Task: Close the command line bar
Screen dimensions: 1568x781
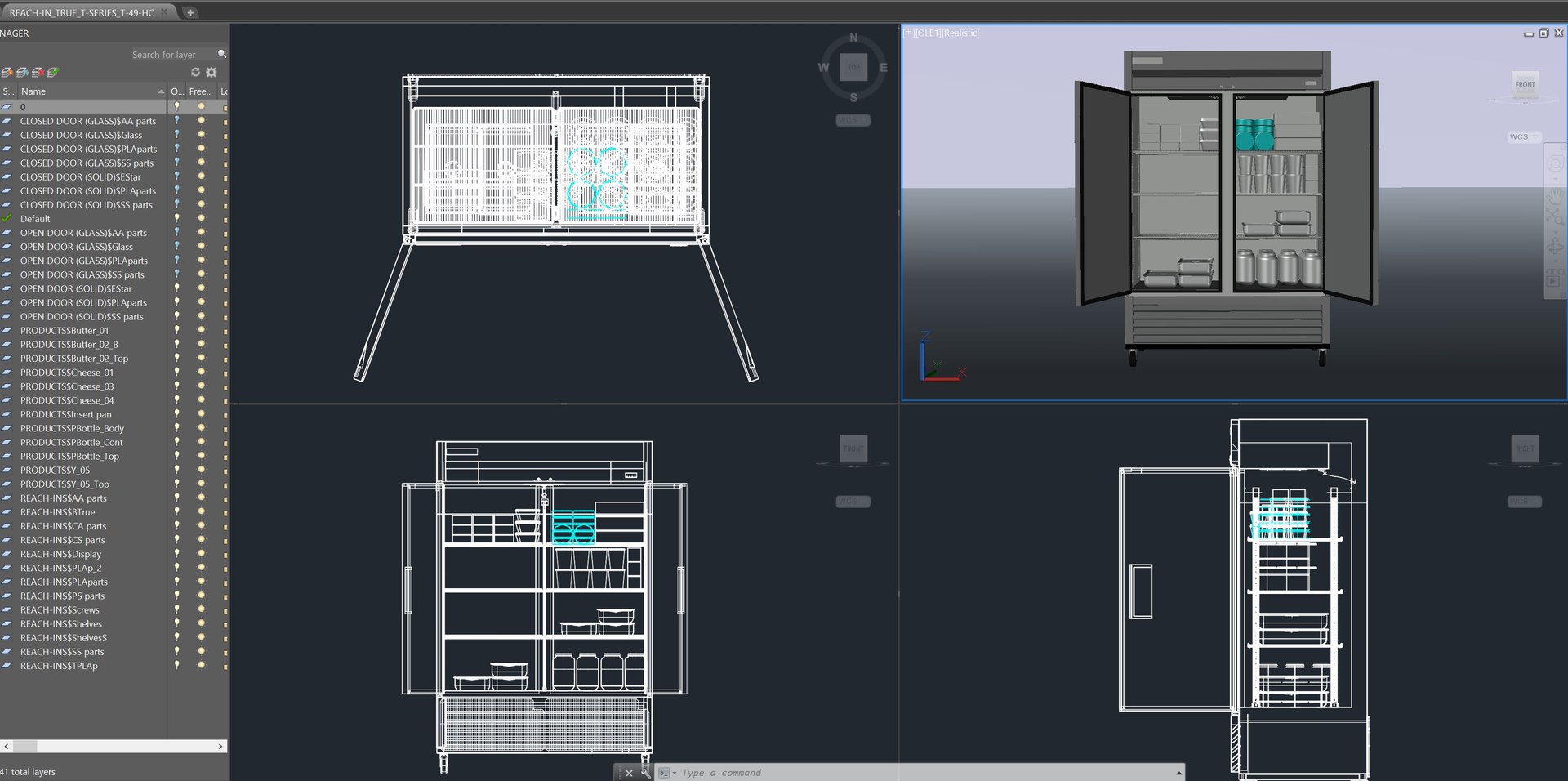Action: click(628, 773)
